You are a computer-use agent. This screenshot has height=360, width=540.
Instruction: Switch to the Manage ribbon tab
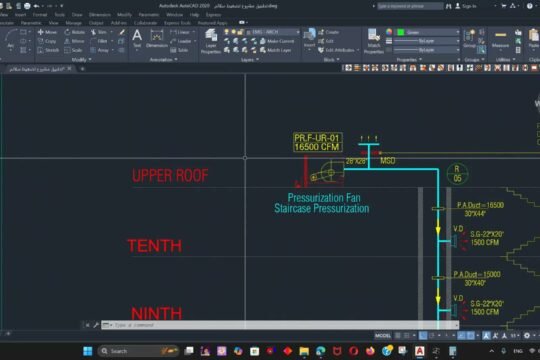[73, 23]
